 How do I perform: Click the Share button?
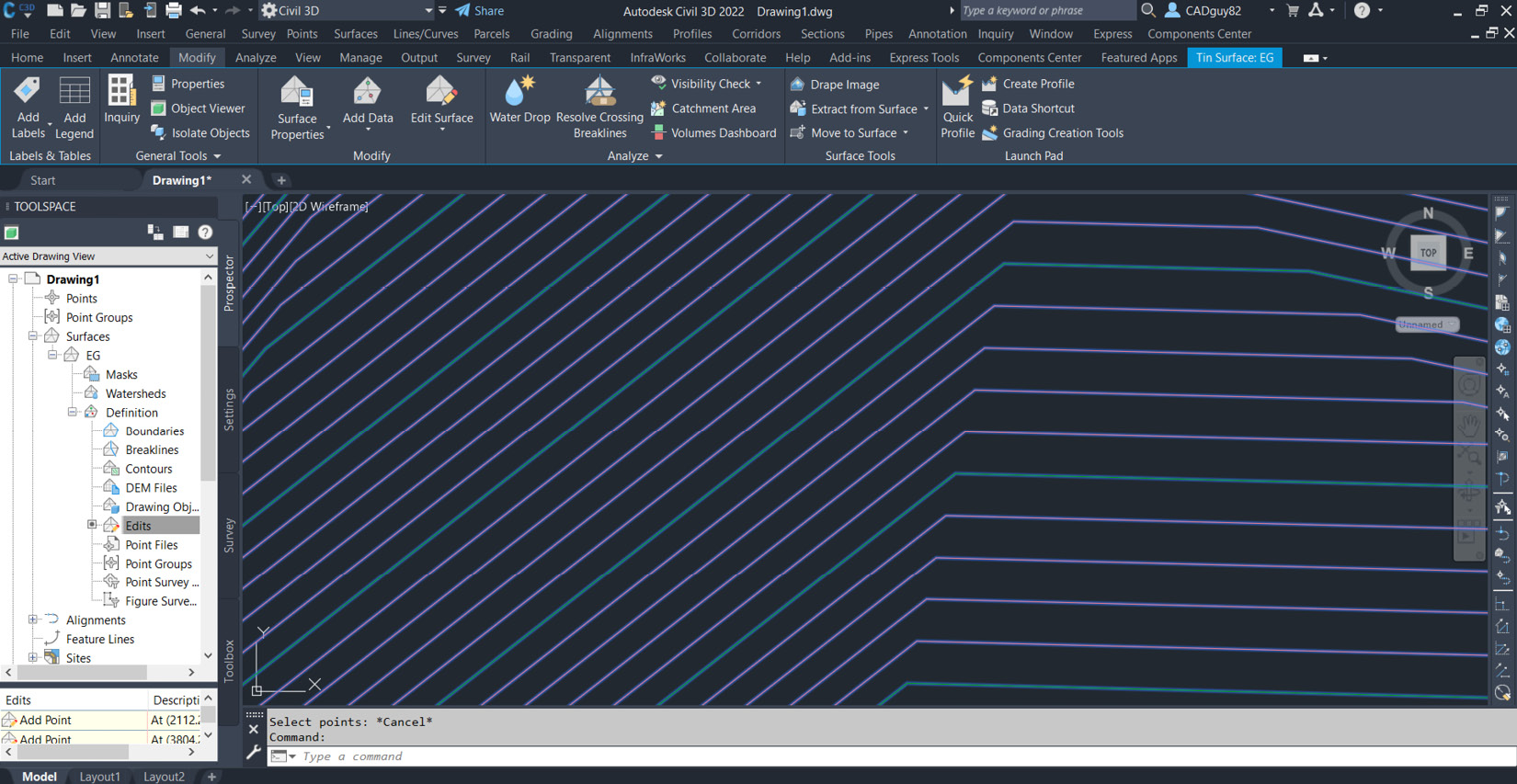tap(479, 11)
